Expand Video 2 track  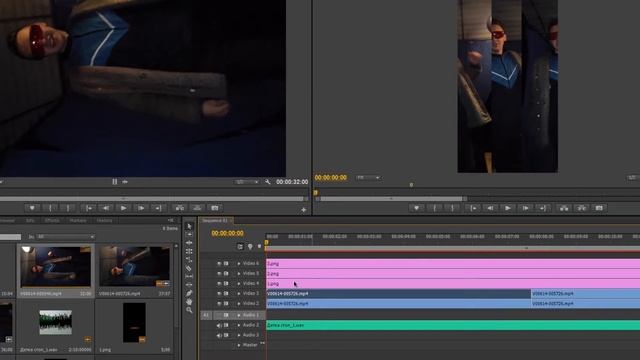click(239, 304)
